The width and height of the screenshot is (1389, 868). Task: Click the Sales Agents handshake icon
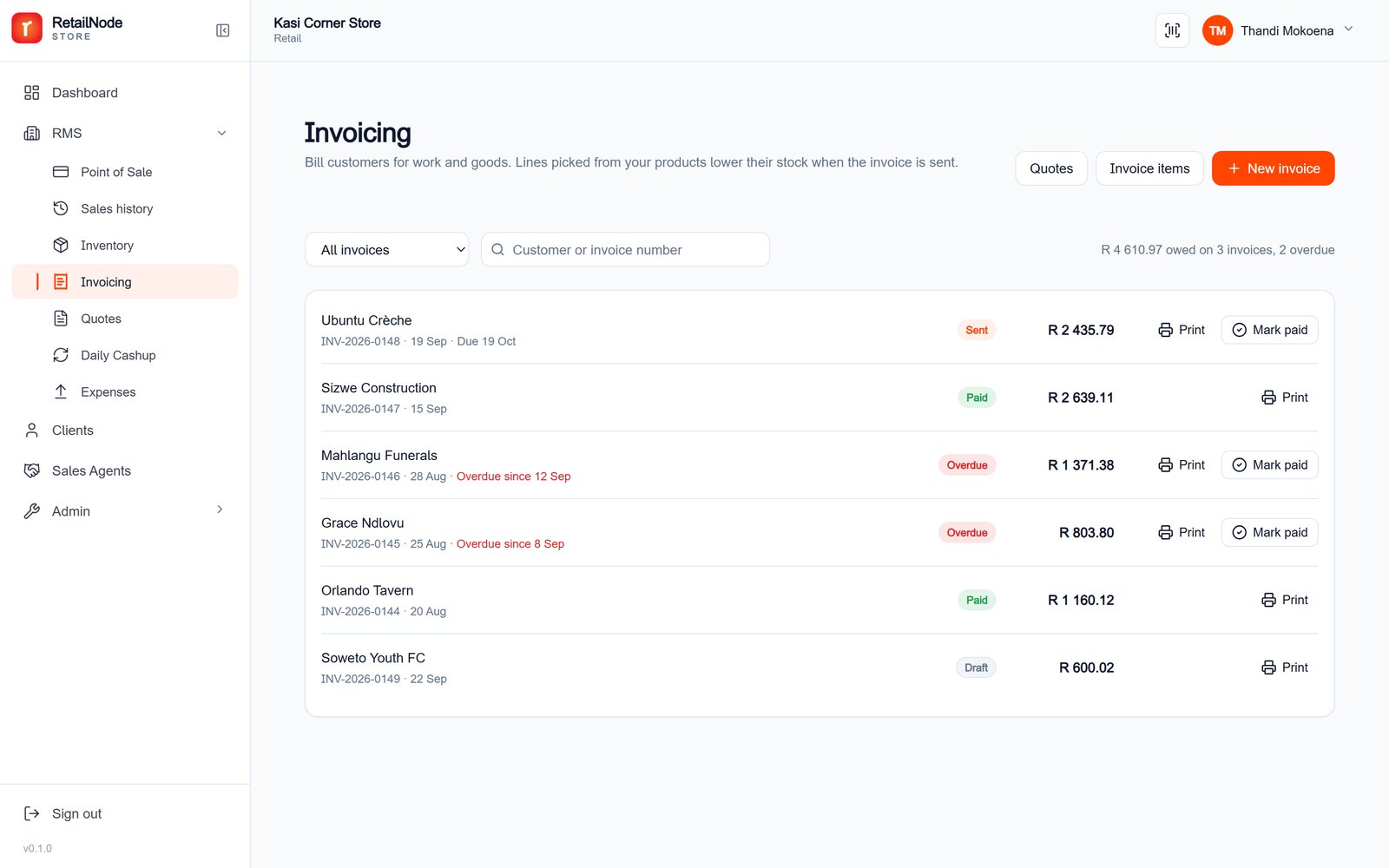[32, 470]
